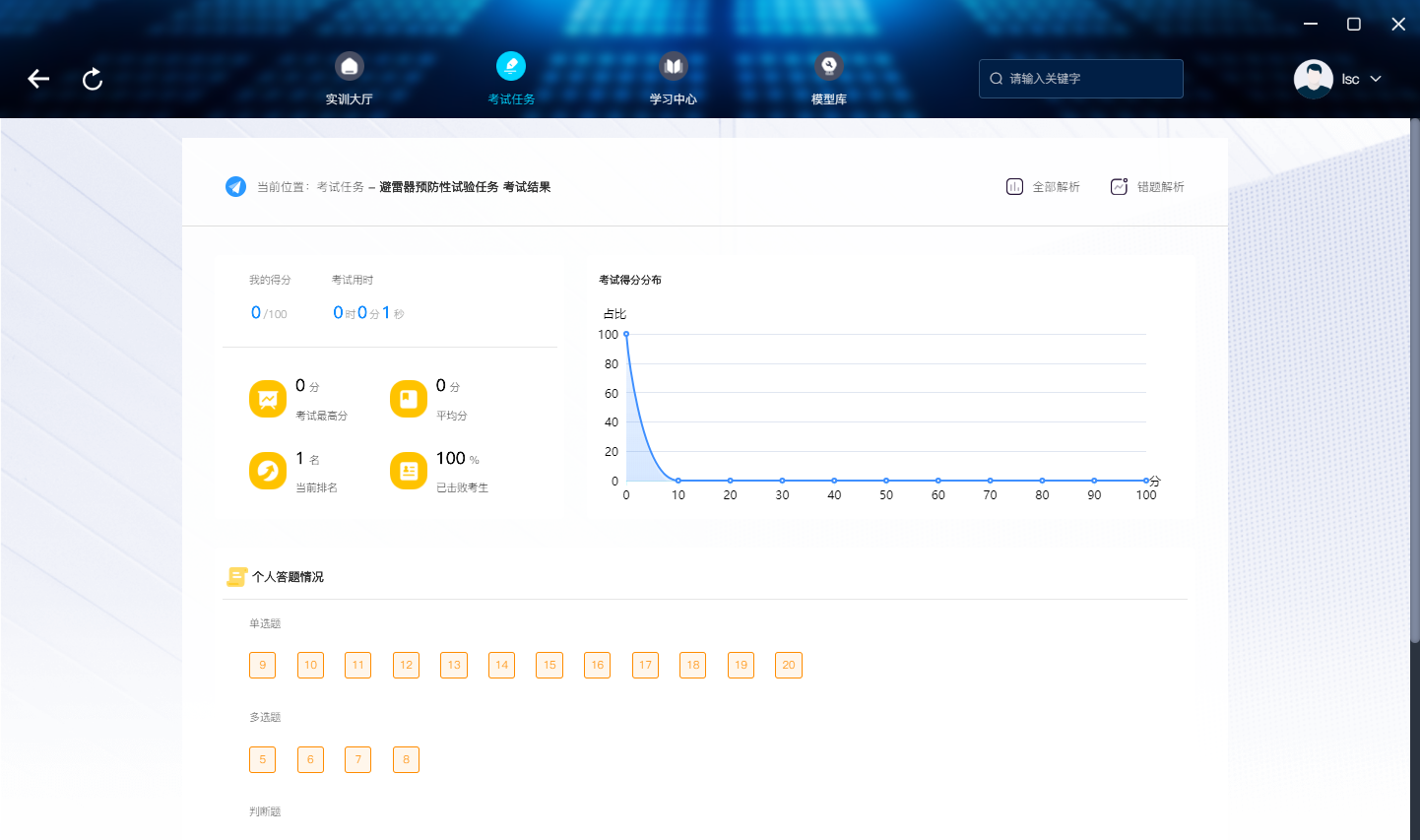The height and width of the screenshot is (840, 1420).
Task: Maximize the application window
Action: pyautogui.click(x=1354, y=24)
